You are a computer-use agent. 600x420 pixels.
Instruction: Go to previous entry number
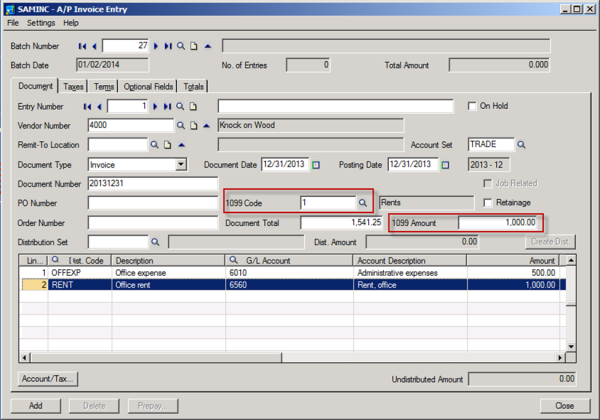(x=99, y=107)
